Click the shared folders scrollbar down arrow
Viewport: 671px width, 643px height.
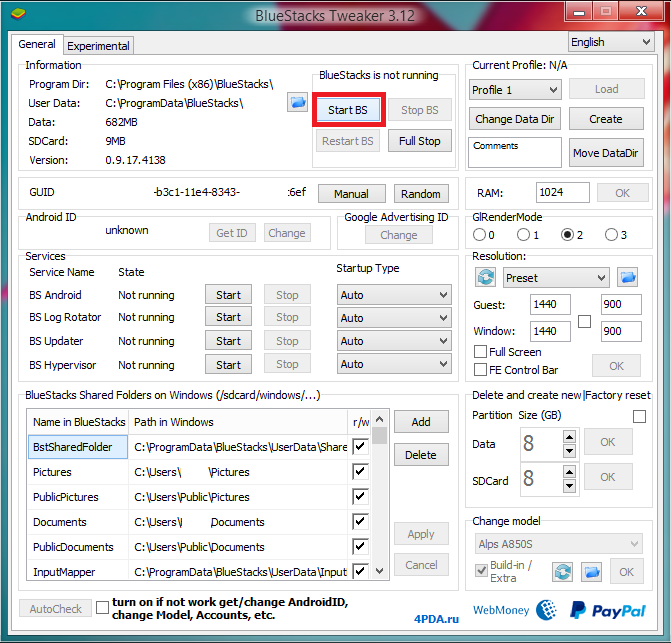click(379, 571)
